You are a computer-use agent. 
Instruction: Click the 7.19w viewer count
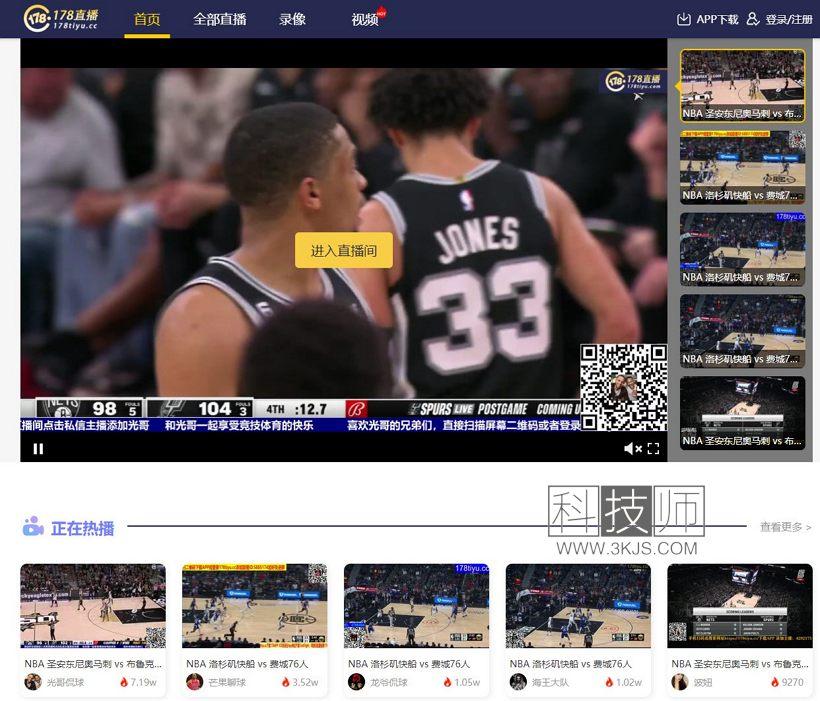point(143,682)
